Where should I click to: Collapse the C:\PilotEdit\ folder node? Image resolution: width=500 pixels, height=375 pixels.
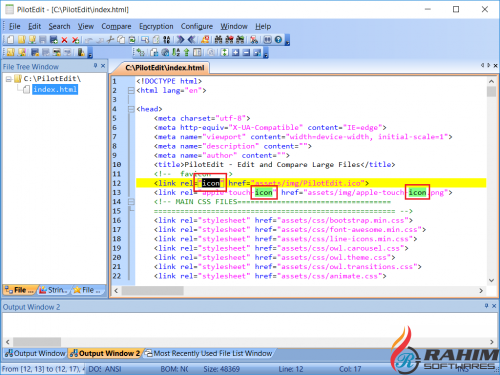(9, 79)
